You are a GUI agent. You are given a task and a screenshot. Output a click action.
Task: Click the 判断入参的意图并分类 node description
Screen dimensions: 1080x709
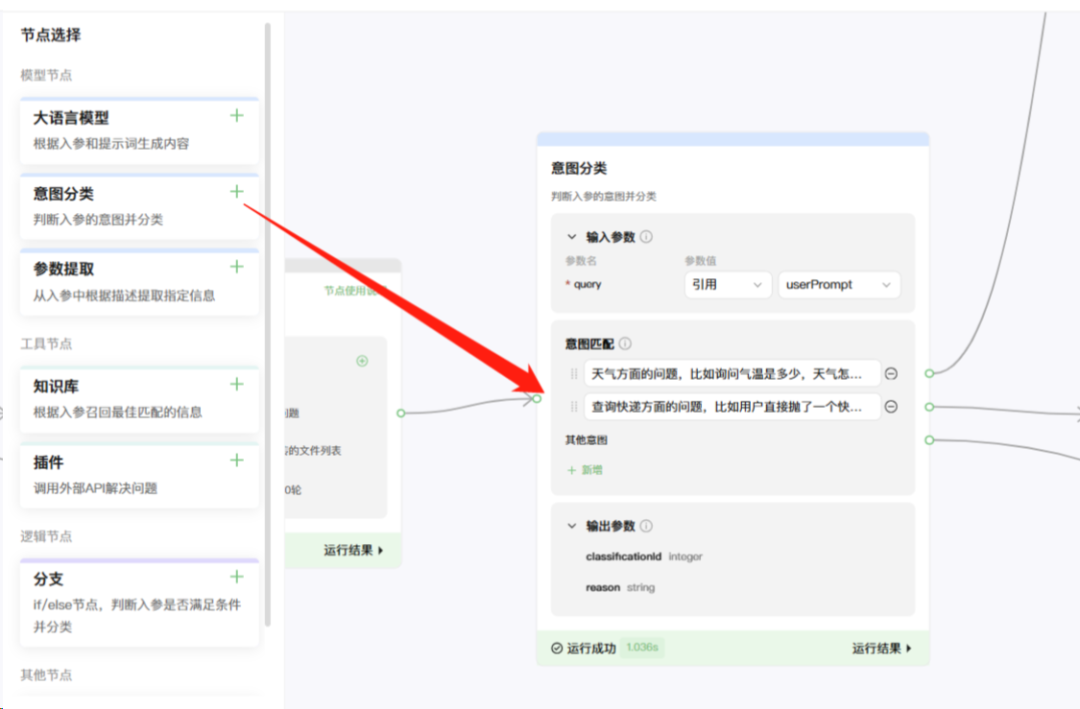603,196
